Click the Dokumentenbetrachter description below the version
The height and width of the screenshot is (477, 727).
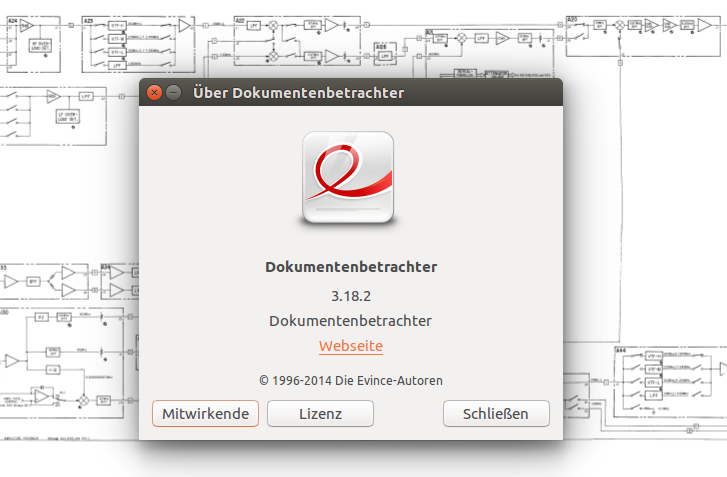[351, 321]
